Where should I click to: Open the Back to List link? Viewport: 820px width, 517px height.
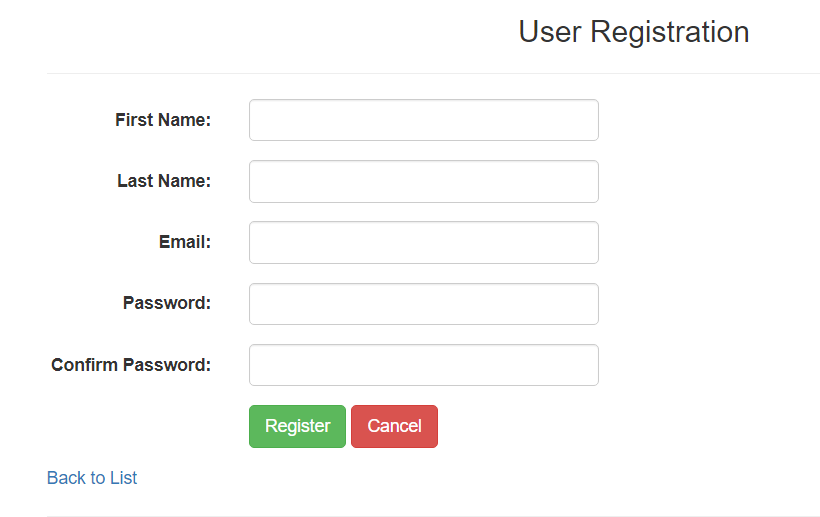click(x=92, y=478)
